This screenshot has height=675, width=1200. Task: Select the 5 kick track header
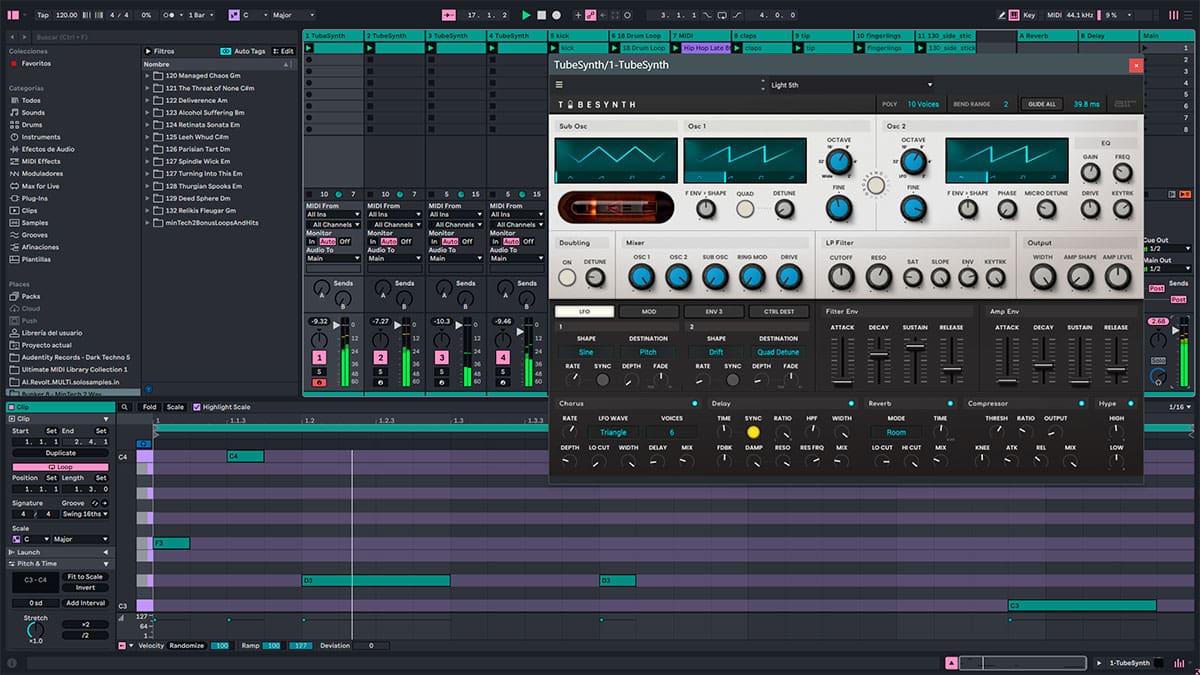click(578, 35)
